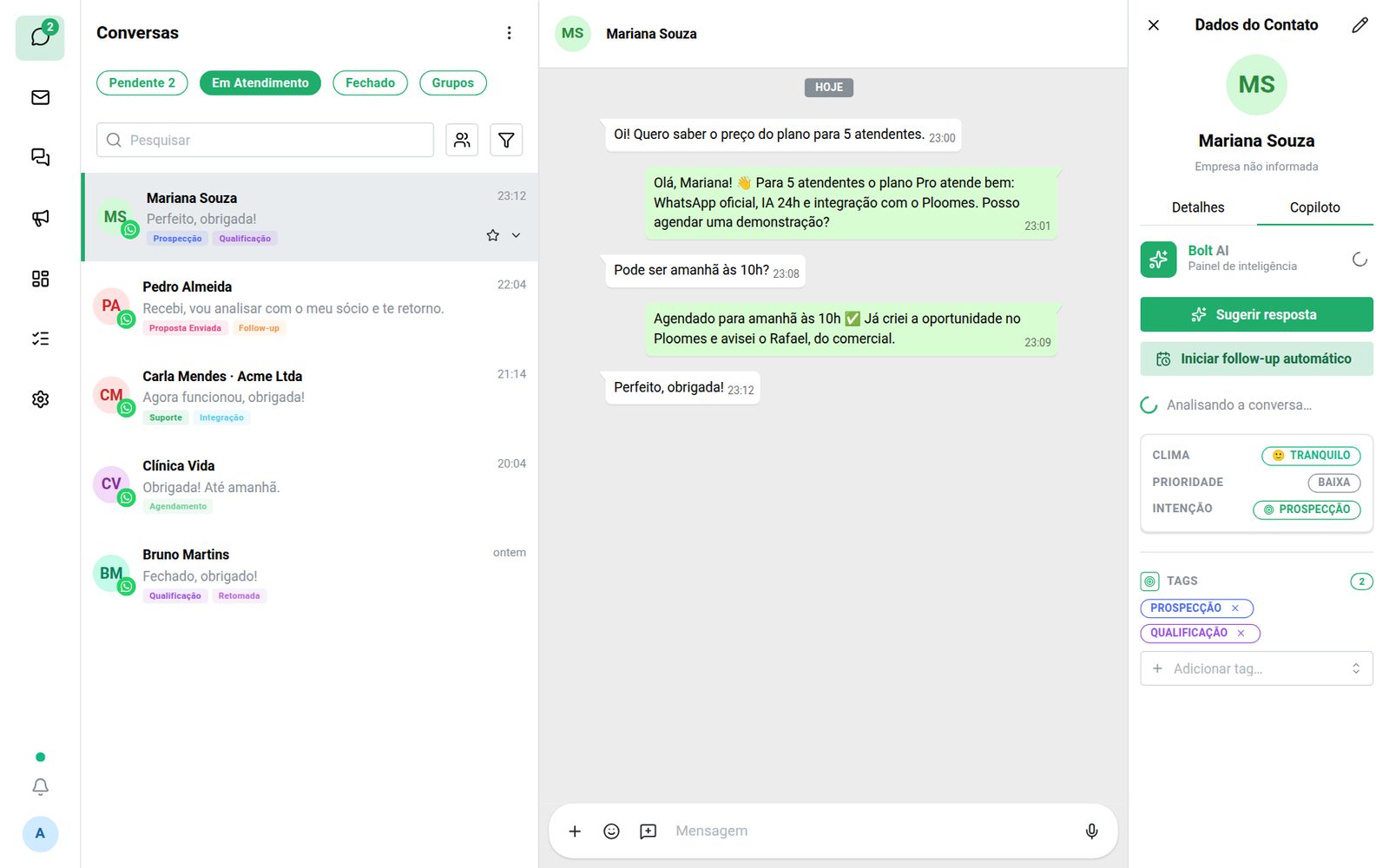This screenshot has height=868, width=1389.
Task: Open the conversations icon with badge 2
Action: click(40, 36)
